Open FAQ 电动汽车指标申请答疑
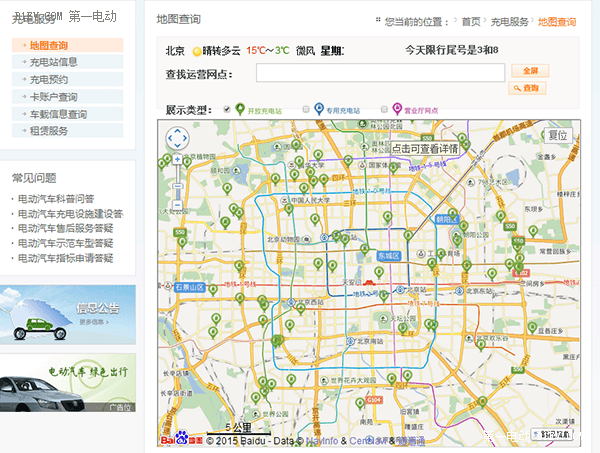The width and height of the screenshot is (600, 453). [65, 258]
